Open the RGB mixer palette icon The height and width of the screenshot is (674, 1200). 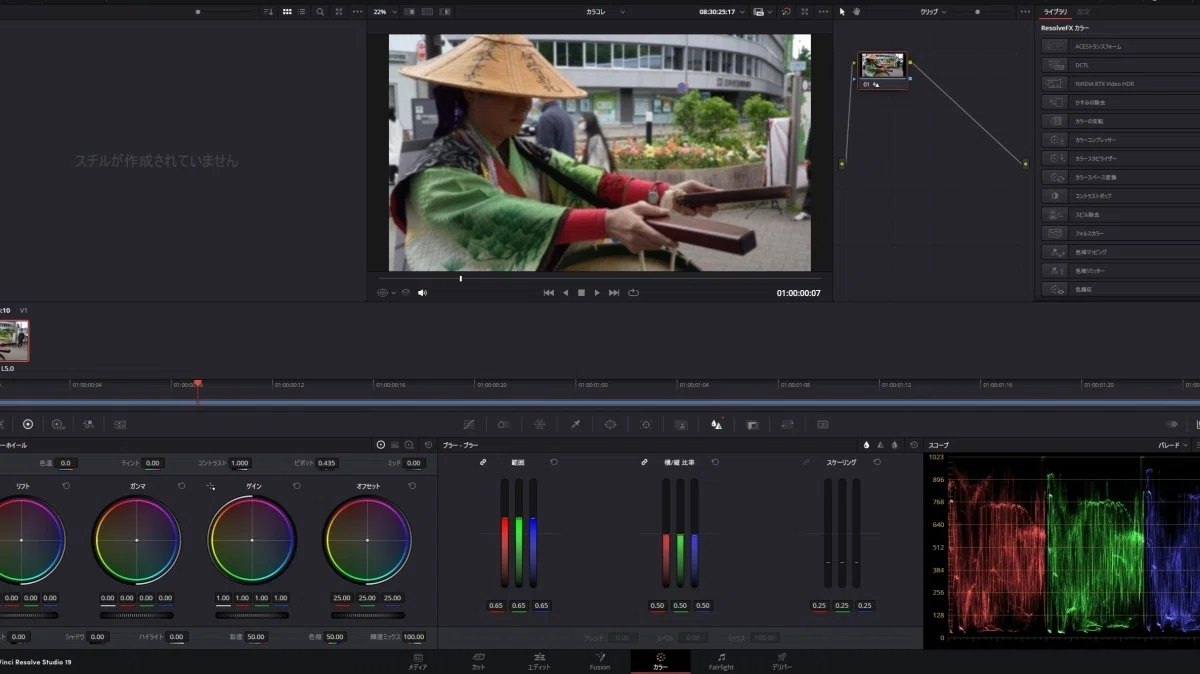click(x=89, y=424)
